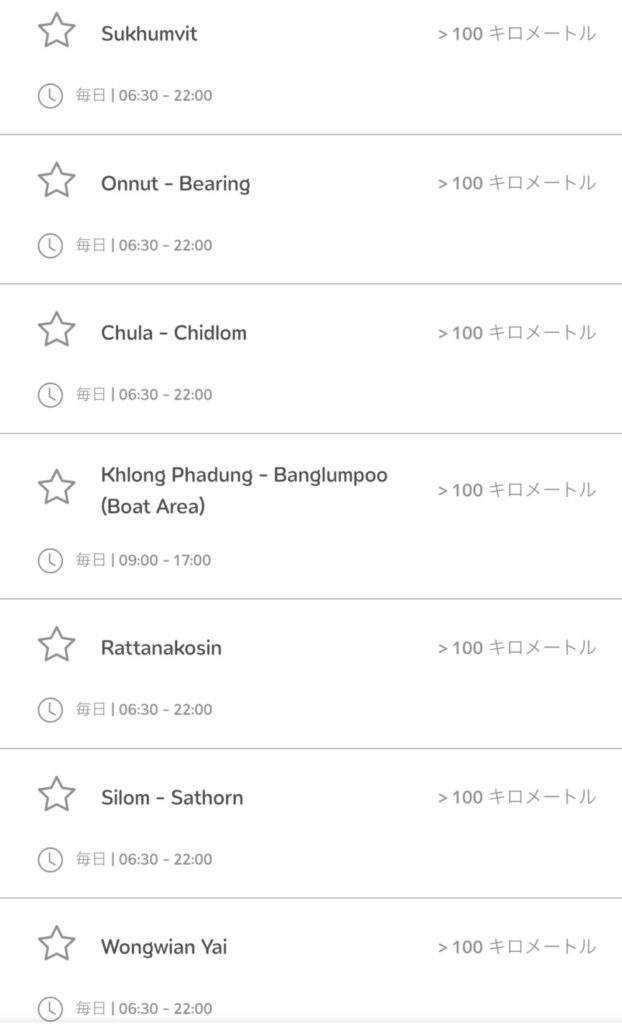Image resolution: width=622 pixels, height=1024 pixels.
Task: Open the Onnut - Bearing zone
Action: pyautogui.click(x=175, y=184)
